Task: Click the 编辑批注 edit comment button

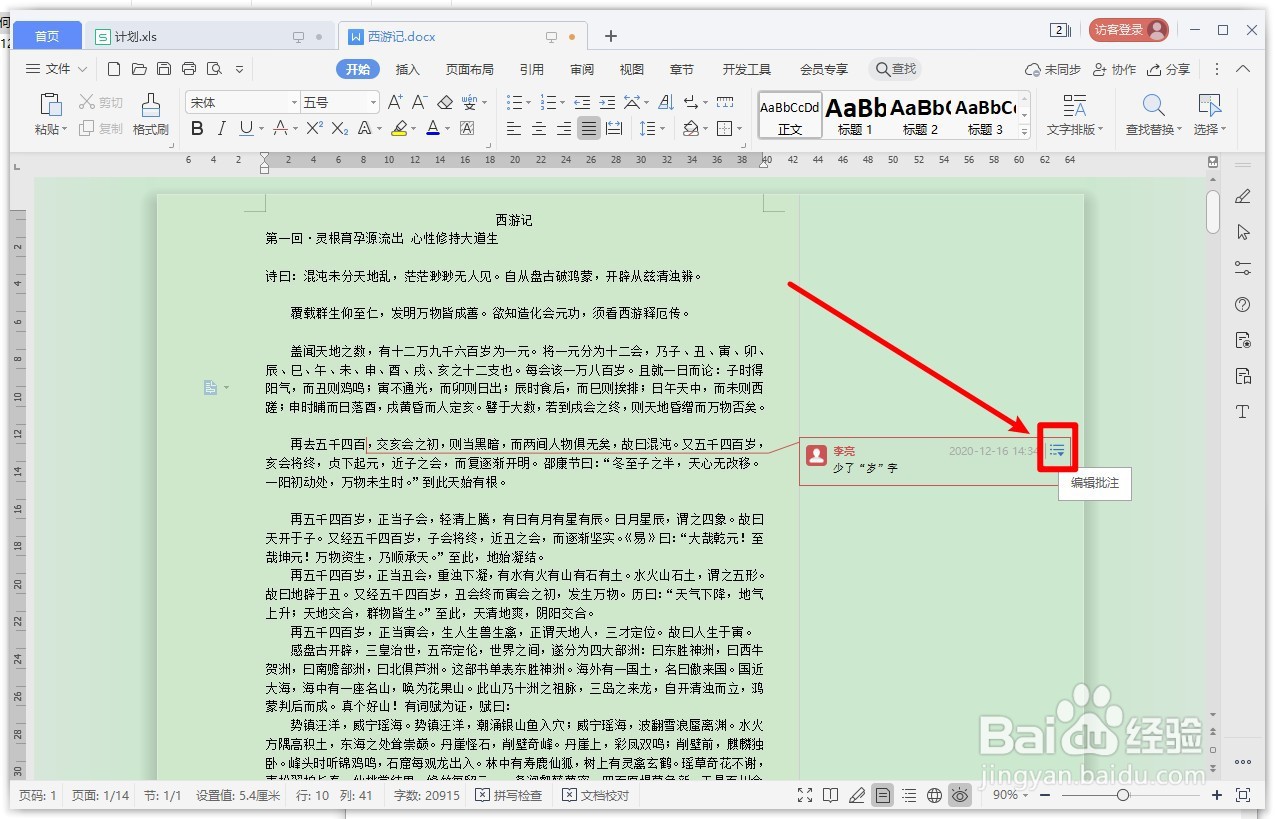Action: coord(1094,483)
